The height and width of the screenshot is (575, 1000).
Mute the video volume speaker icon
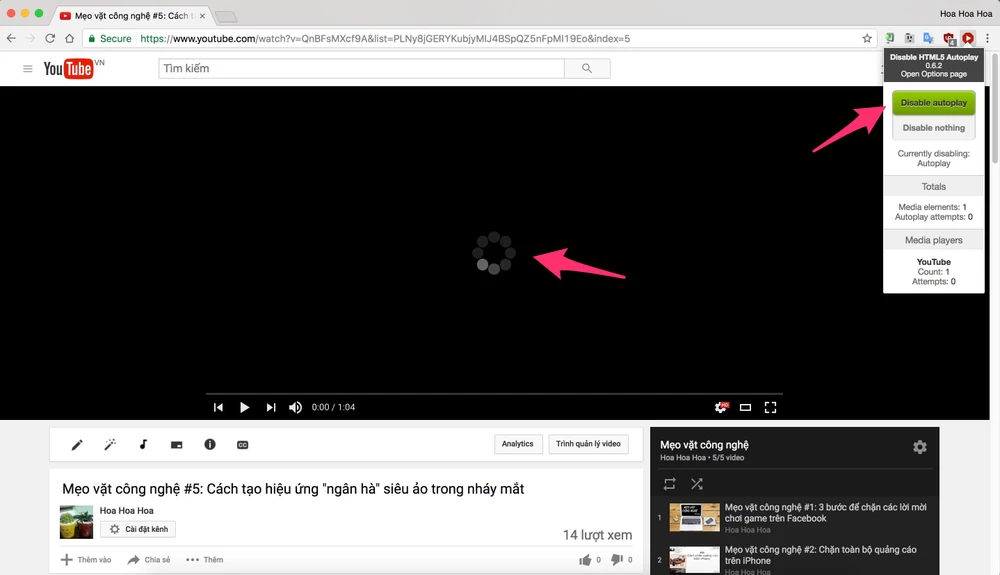[296, 407]
